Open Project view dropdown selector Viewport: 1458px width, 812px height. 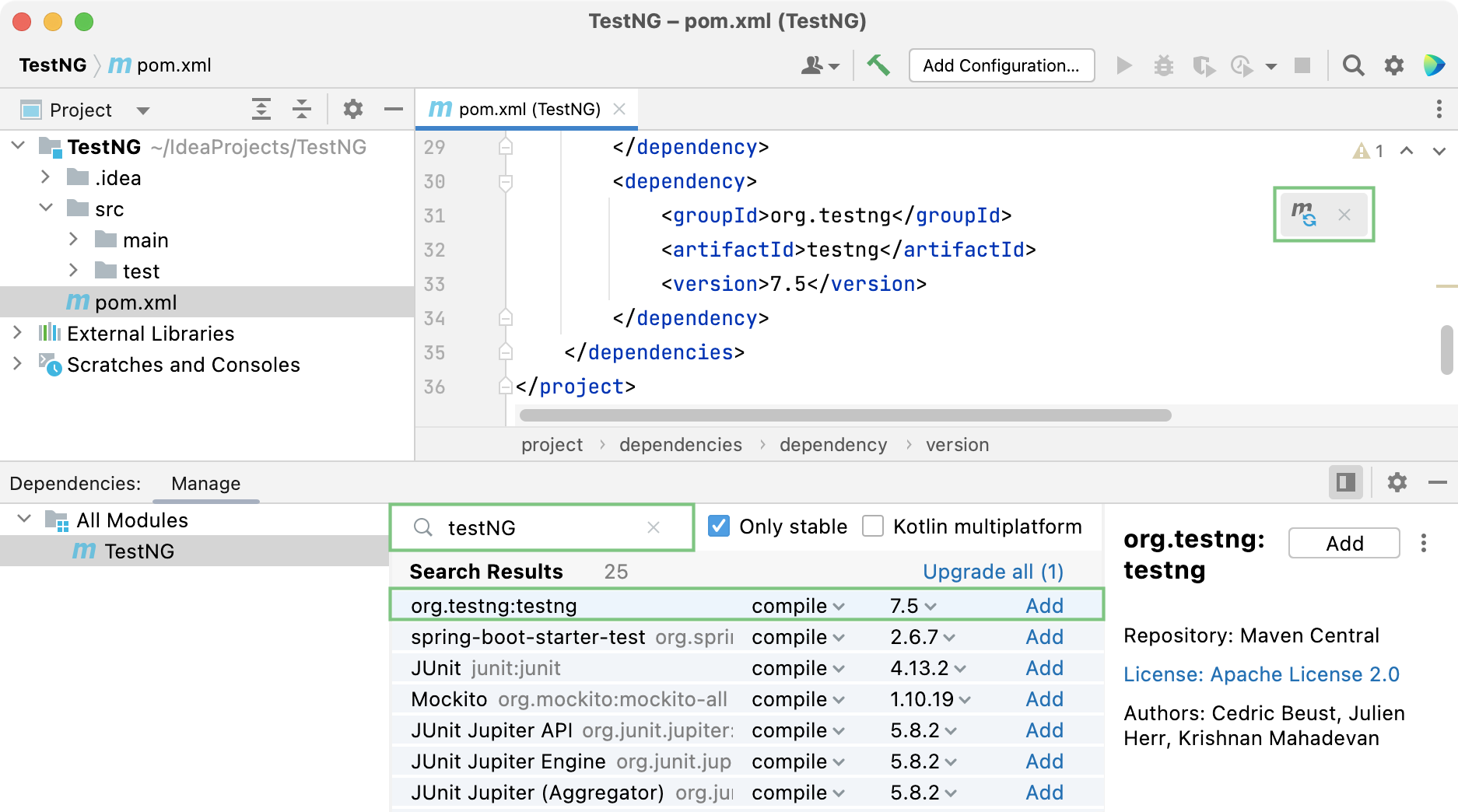pos(142,110)
